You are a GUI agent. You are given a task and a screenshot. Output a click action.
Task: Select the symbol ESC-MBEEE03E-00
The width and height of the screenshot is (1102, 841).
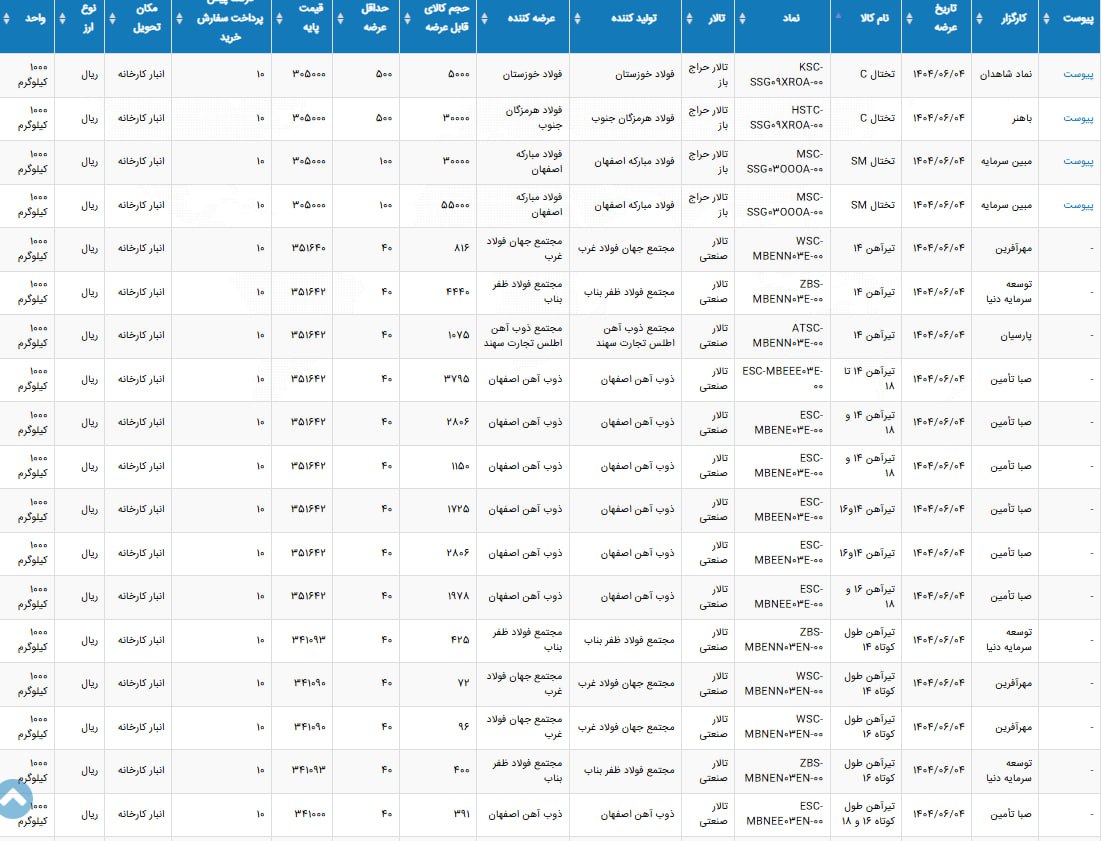point(782,379)
